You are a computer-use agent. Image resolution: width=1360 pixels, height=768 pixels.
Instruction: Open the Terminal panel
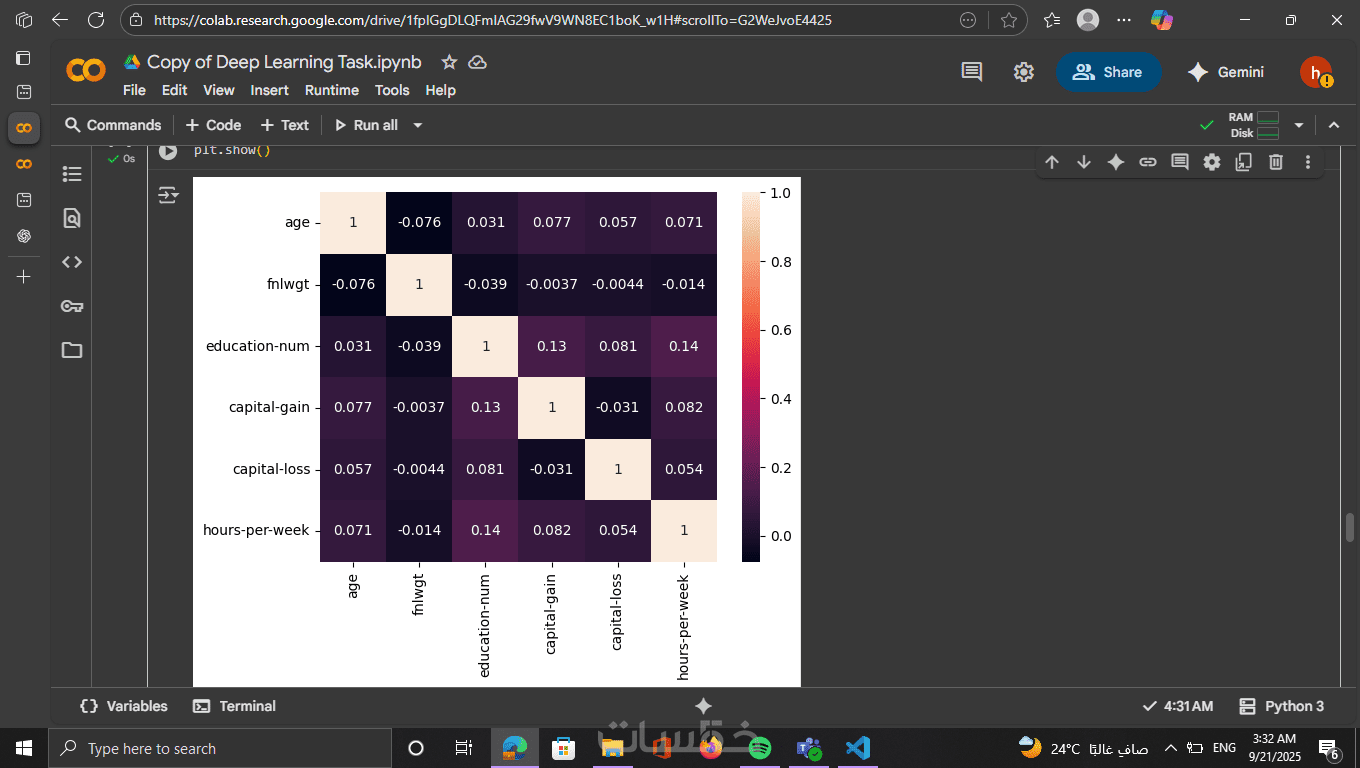234,706
